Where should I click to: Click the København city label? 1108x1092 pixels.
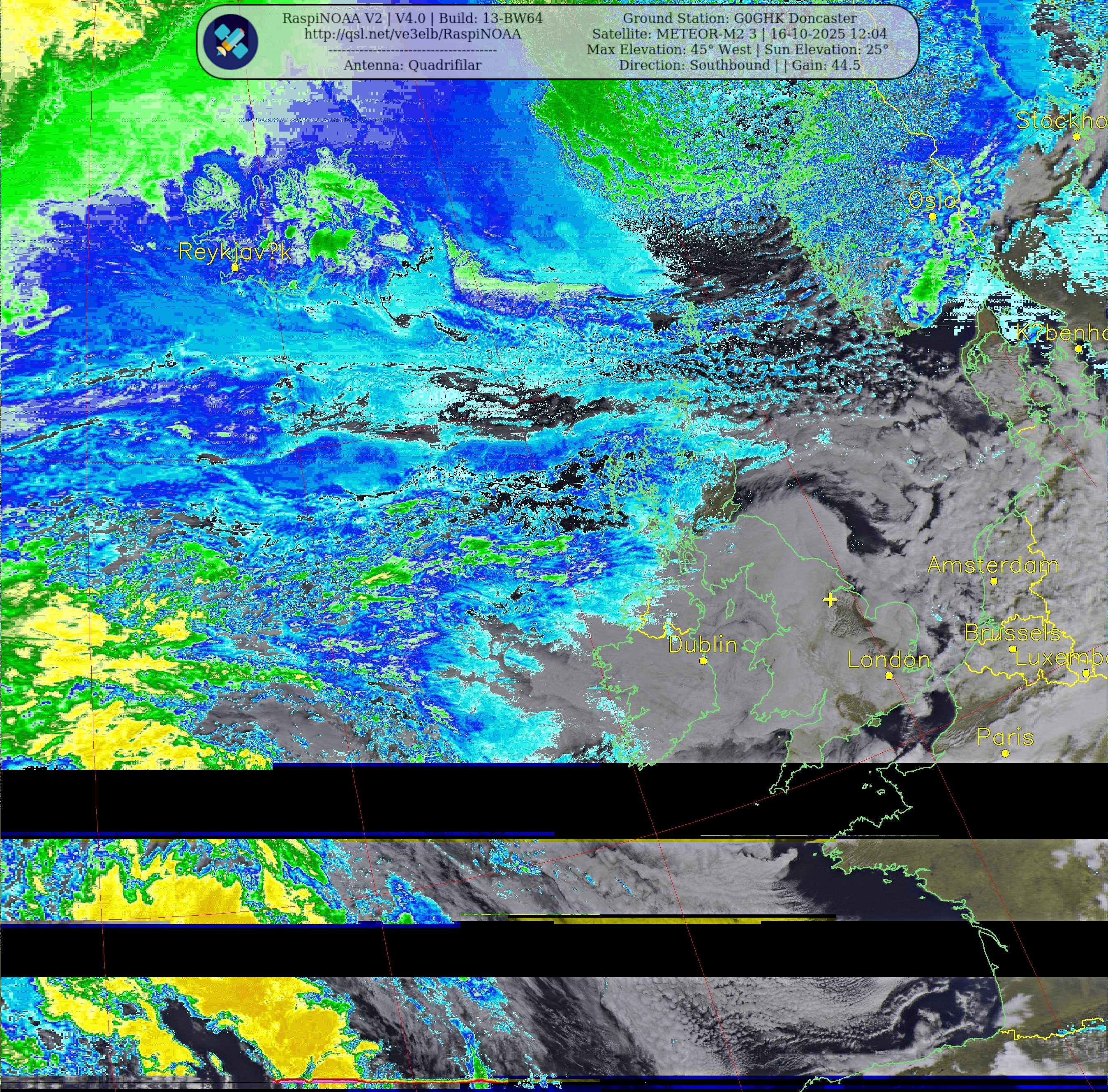pyautogui.click(x=1061, y=333)
